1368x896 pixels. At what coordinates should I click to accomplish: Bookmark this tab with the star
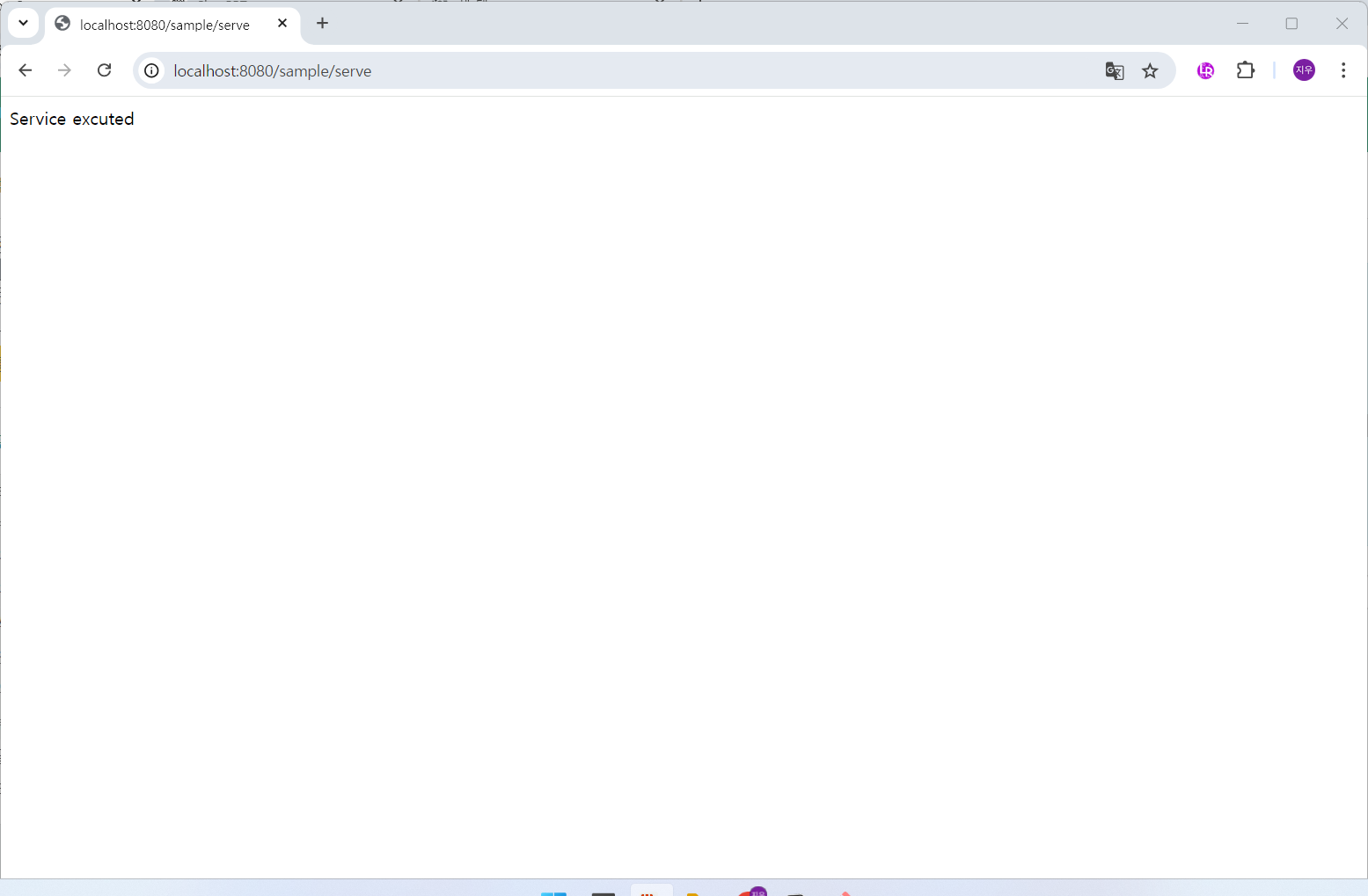pyautogui.click(x=1150, y=71)
